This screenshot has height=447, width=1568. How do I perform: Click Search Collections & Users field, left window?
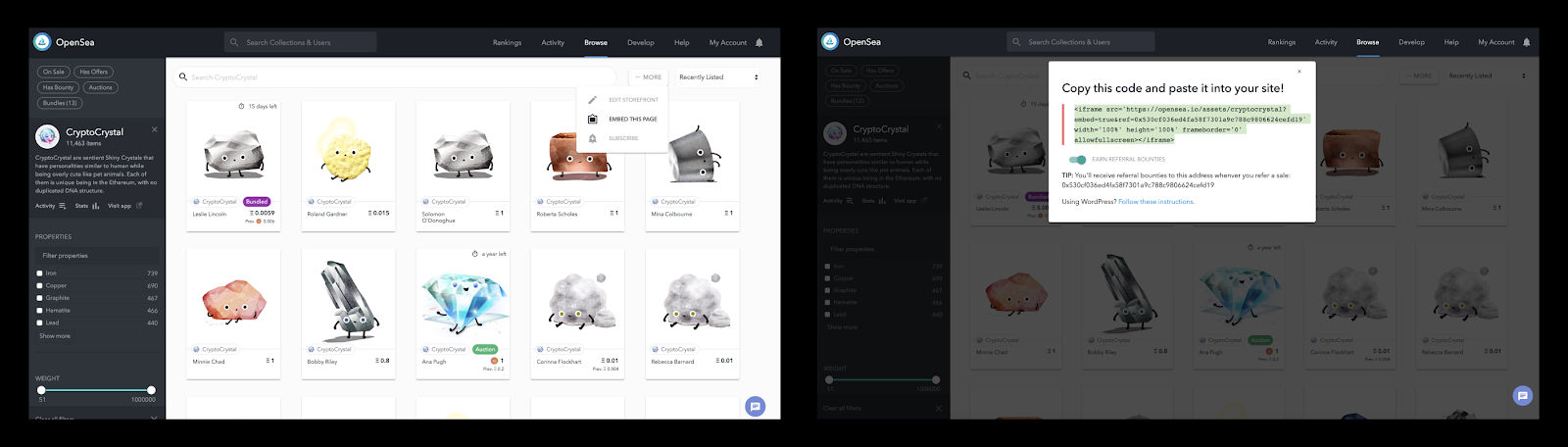[300, 42]
